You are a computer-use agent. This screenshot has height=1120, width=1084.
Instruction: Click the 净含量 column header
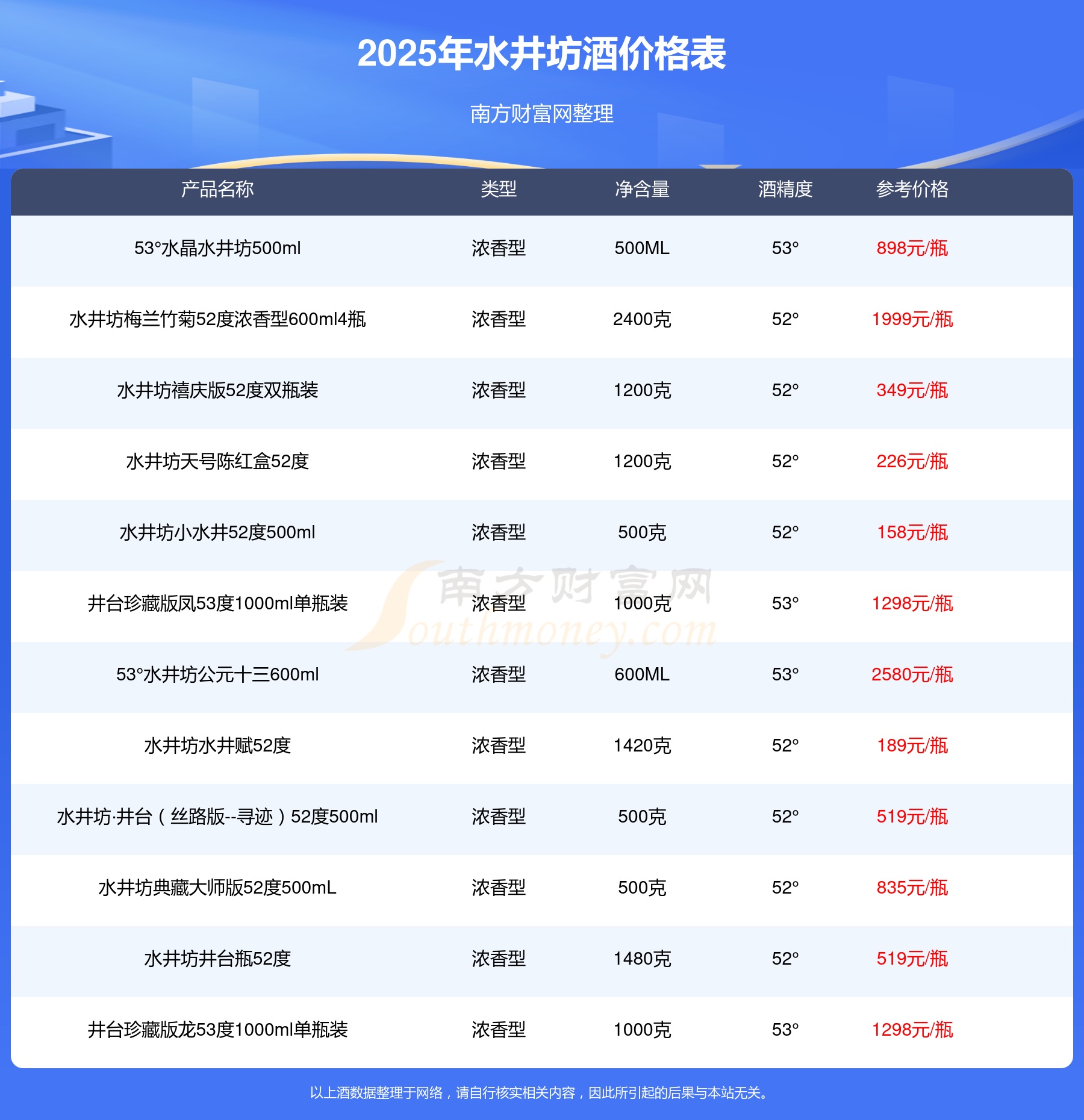[642, 189]
